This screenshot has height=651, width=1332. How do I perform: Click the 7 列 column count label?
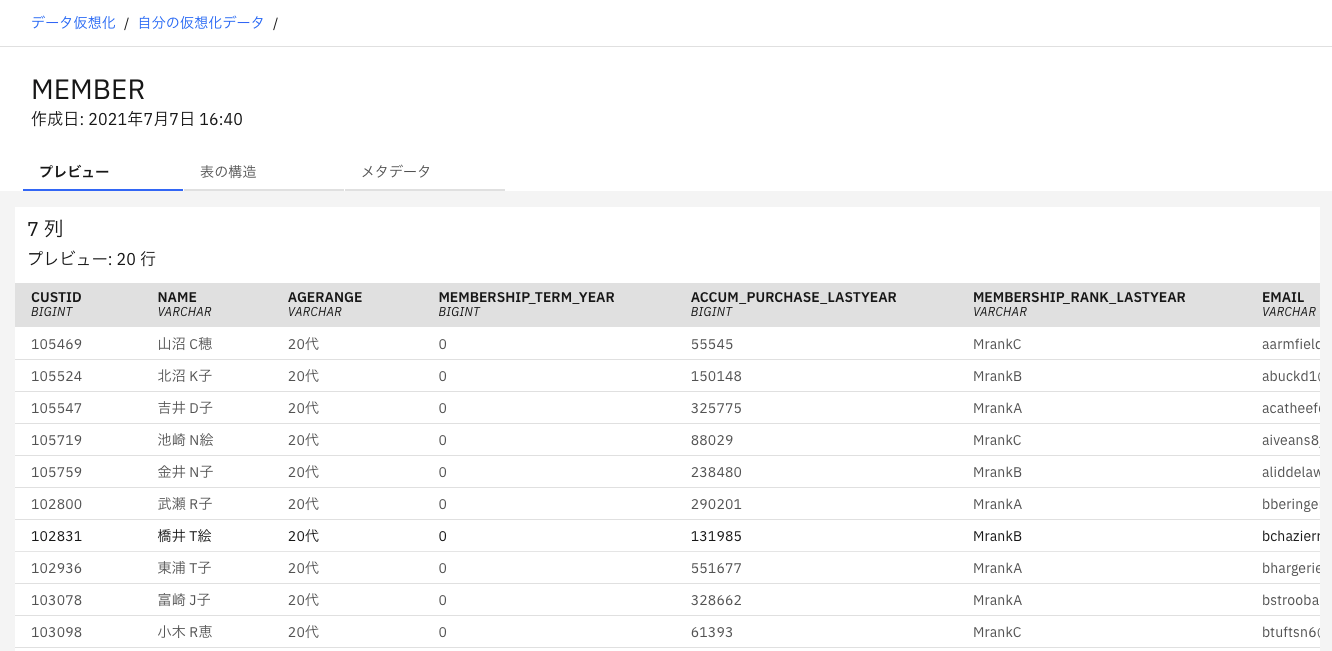point(45,228)
